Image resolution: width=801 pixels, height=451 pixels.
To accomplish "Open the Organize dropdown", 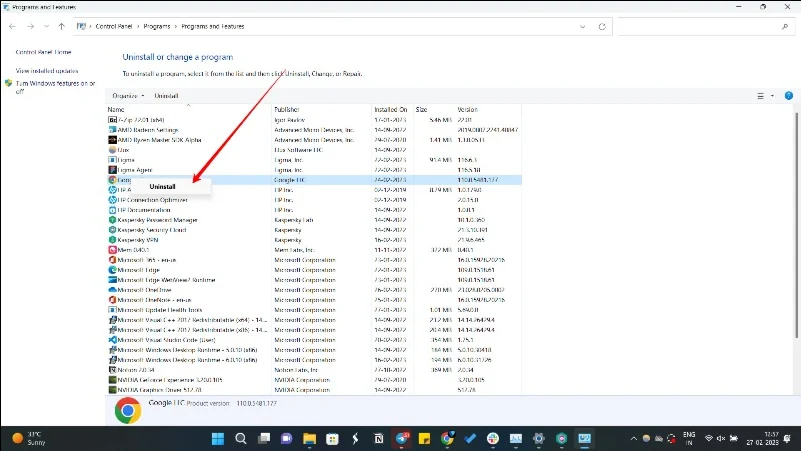I will [x=128, y=96].
